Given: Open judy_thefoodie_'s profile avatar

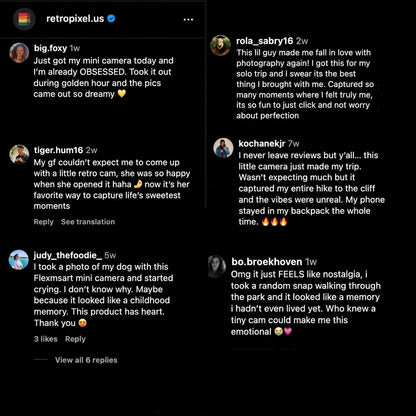Looking at the screenshot, I should [x=19, y=260].
